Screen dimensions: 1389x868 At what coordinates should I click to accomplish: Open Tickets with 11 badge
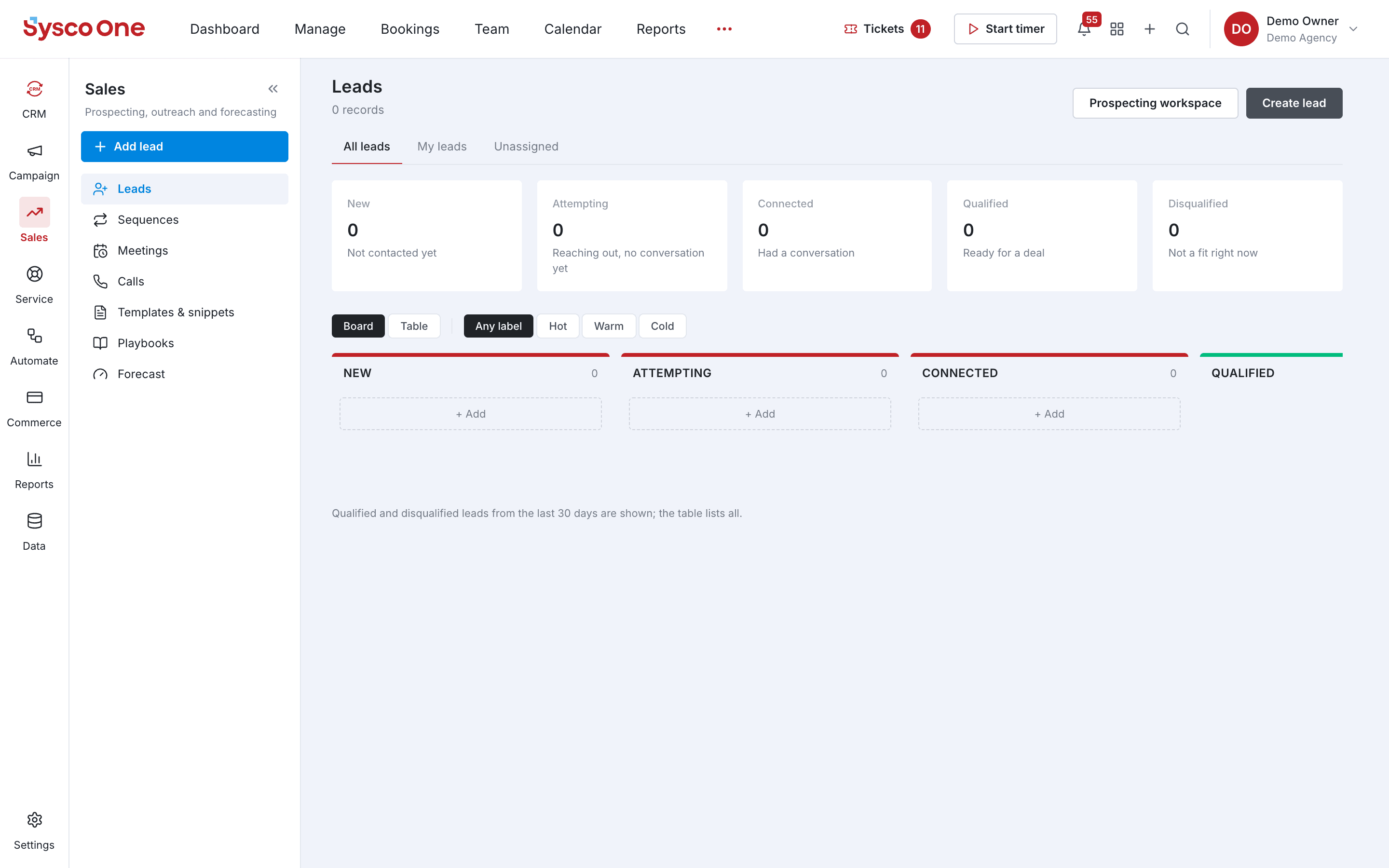point(887,29)
